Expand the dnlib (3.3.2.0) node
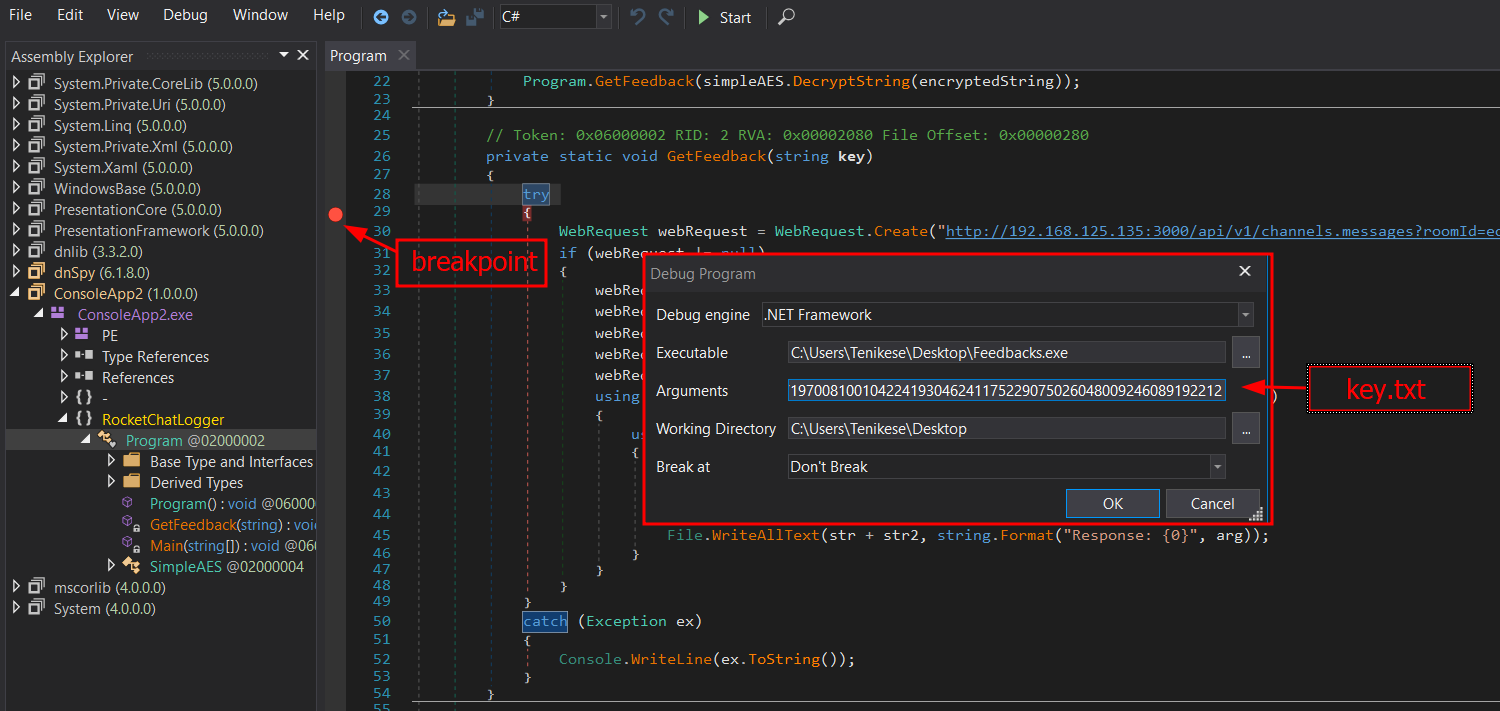Screen dimensions: 1500x711 pyautogui.click(x=16, y=251)
